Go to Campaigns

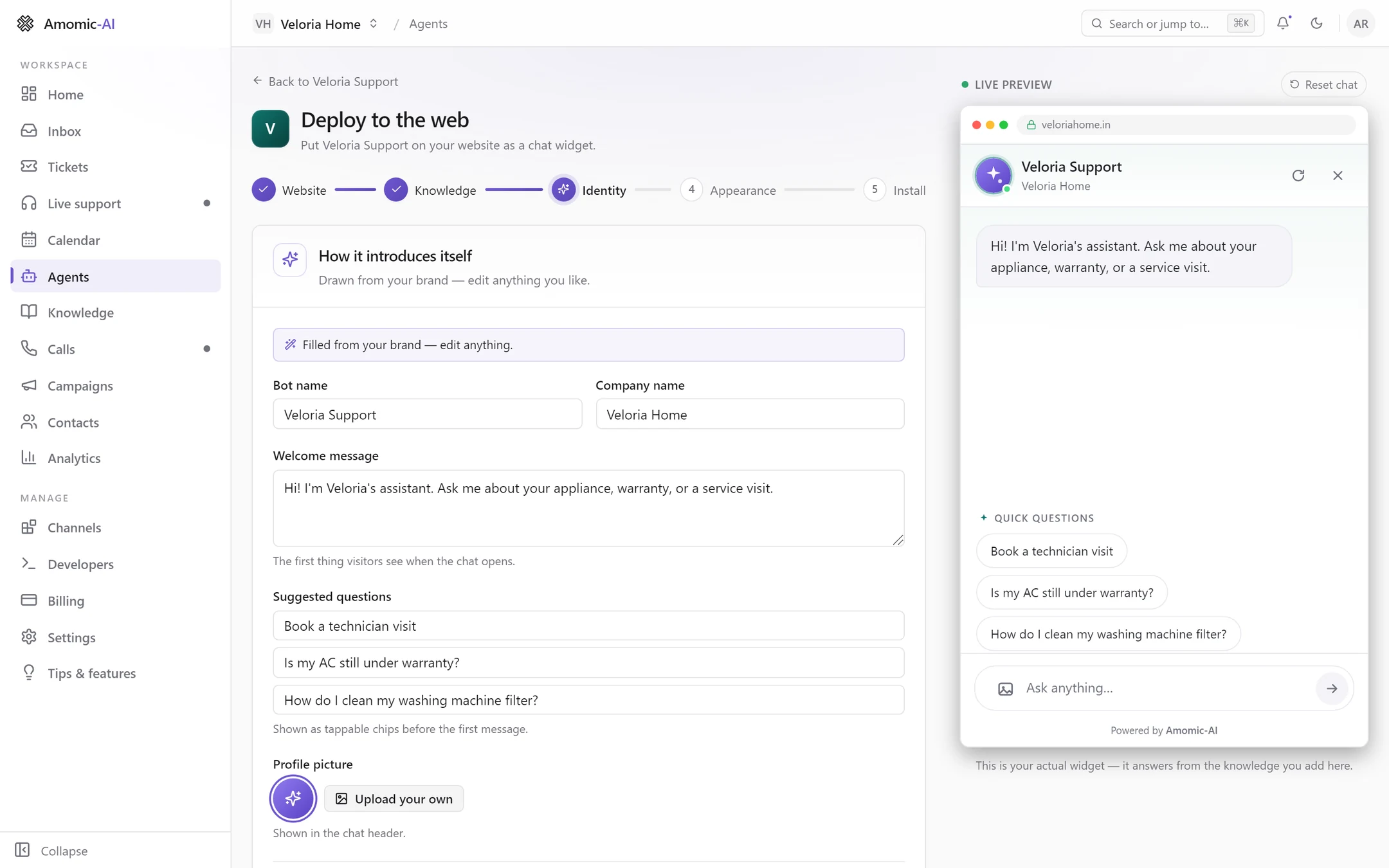click(116, 386)
